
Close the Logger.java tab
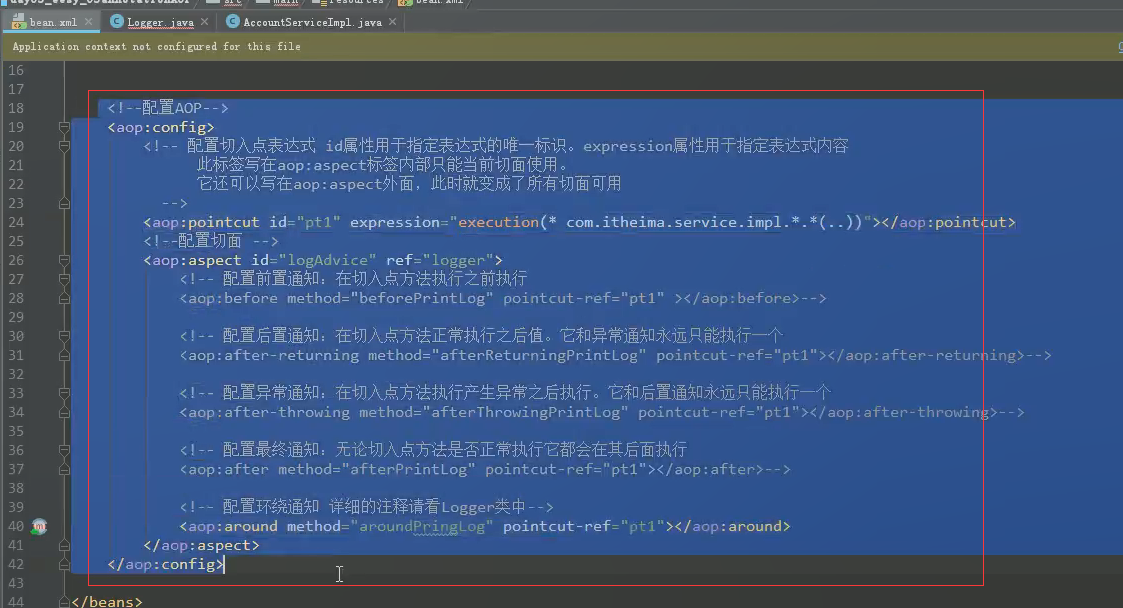click(x=204, y=21)
